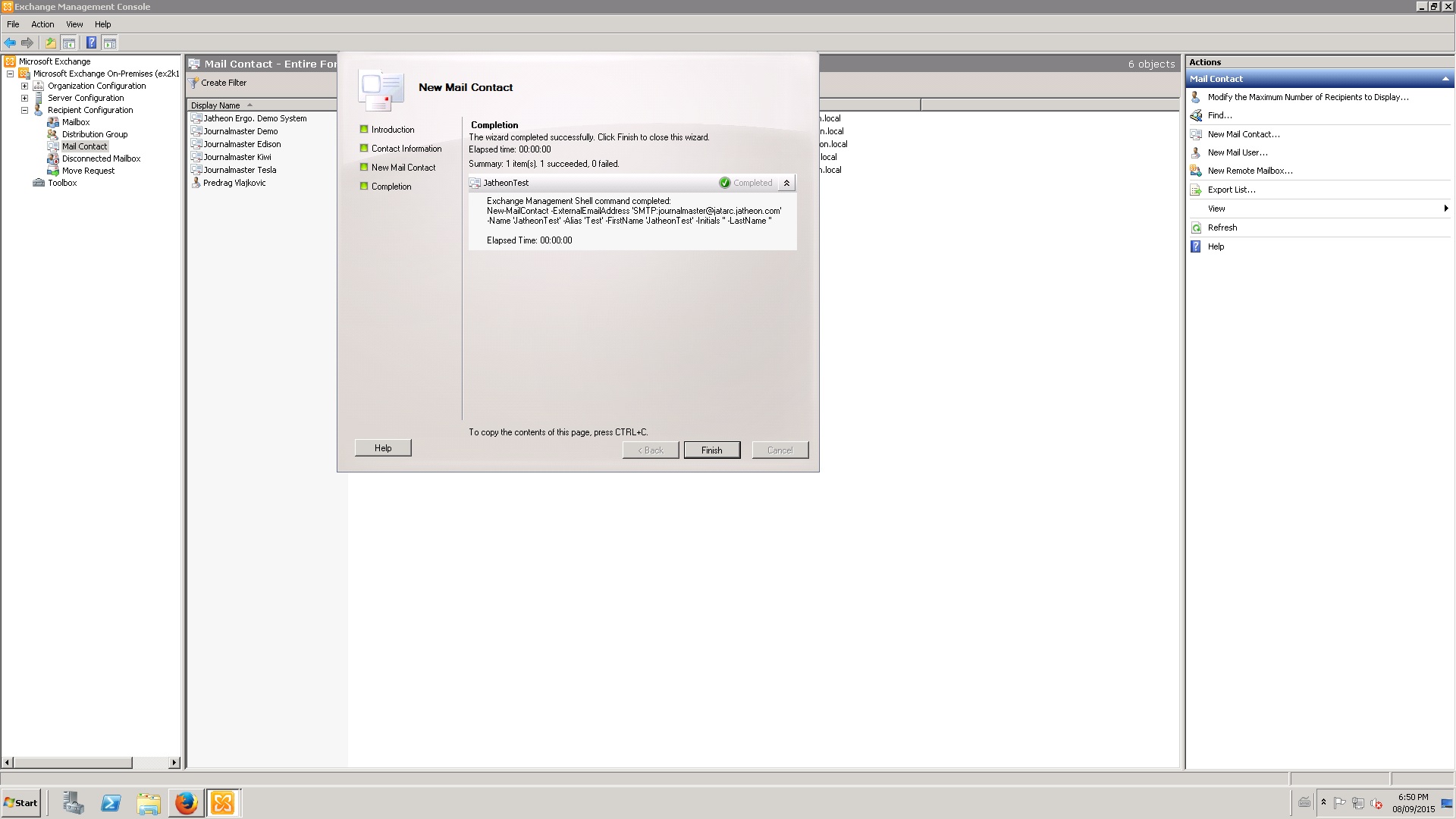Click the Refresh action icon
This screenshot has width=1456, height=819.
tap(1196, 227)
